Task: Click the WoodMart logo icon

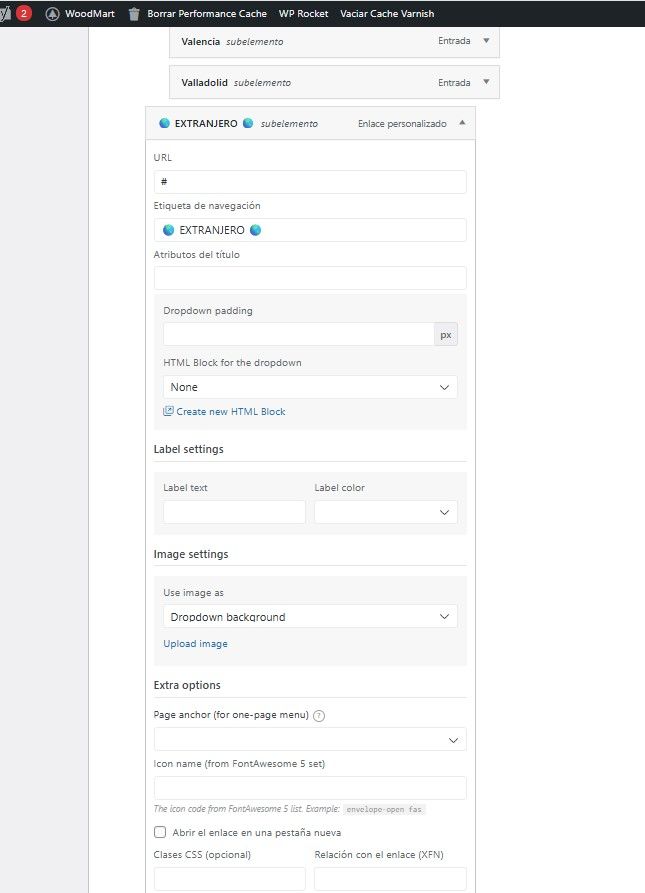Action: (53, 14)
